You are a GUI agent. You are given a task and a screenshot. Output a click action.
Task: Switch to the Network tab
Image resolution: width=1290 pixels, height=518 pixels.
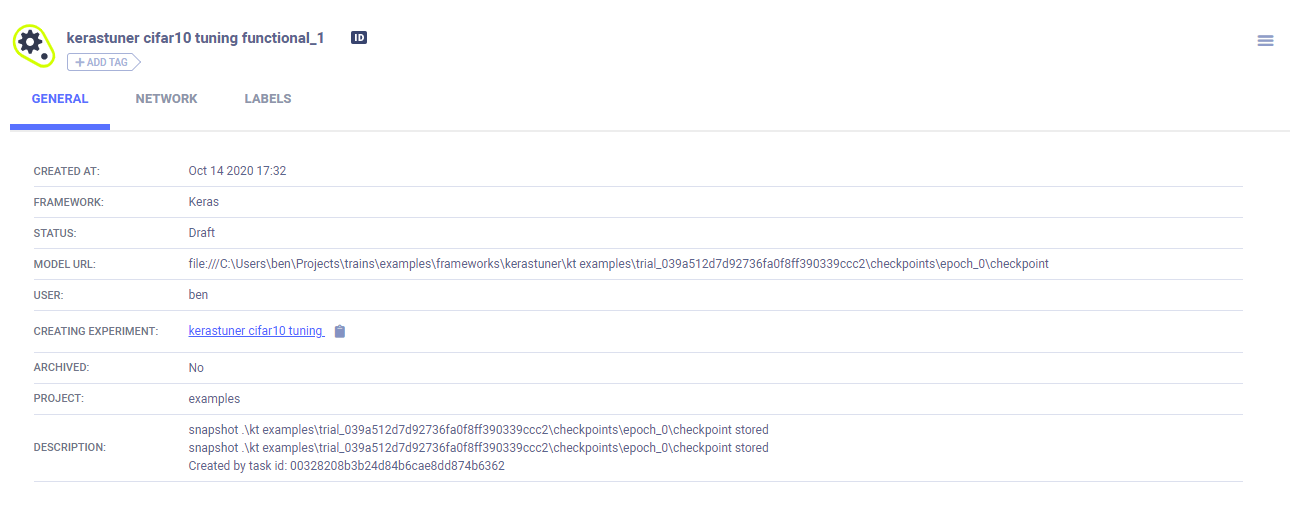(x=166, y=99)
